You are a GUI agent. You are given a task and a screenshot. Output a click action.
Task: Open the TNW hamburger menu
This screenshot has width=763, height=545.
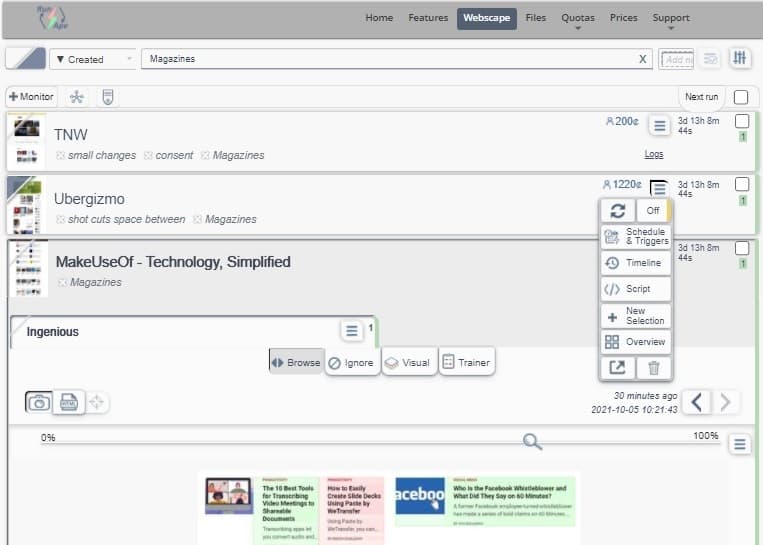point(658,125)
